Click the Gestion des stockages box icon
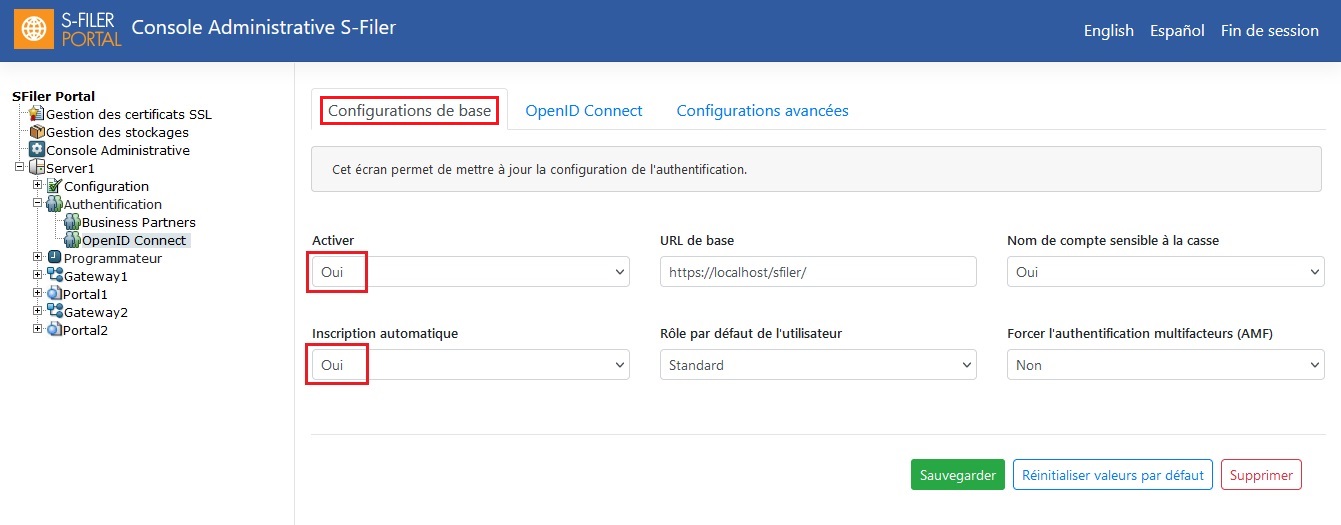The height and width of the screenshot is (525, 1341). [x=37, y=132]
